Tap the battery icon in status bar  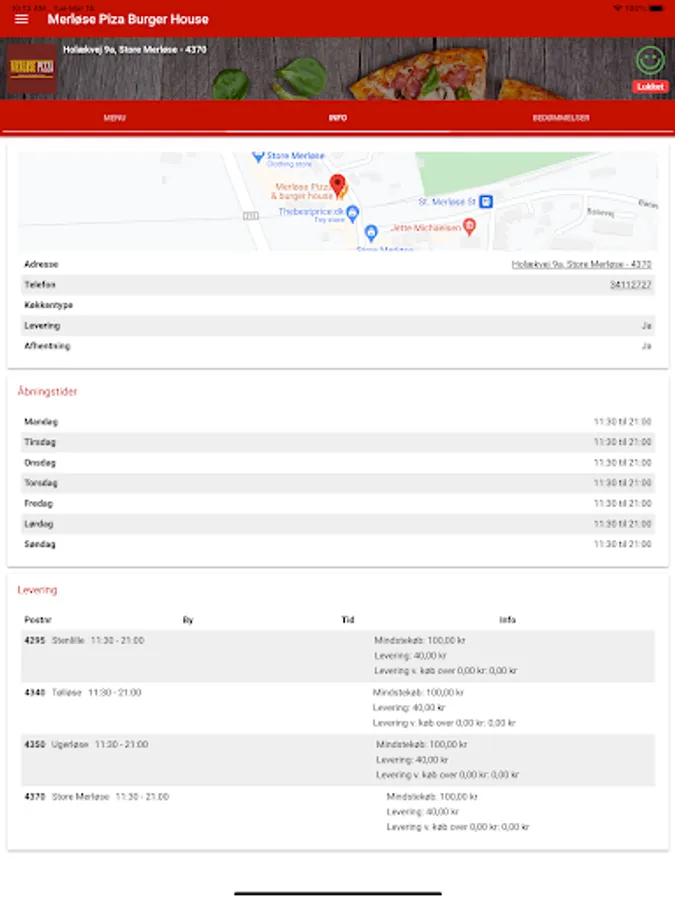(656, 8)
